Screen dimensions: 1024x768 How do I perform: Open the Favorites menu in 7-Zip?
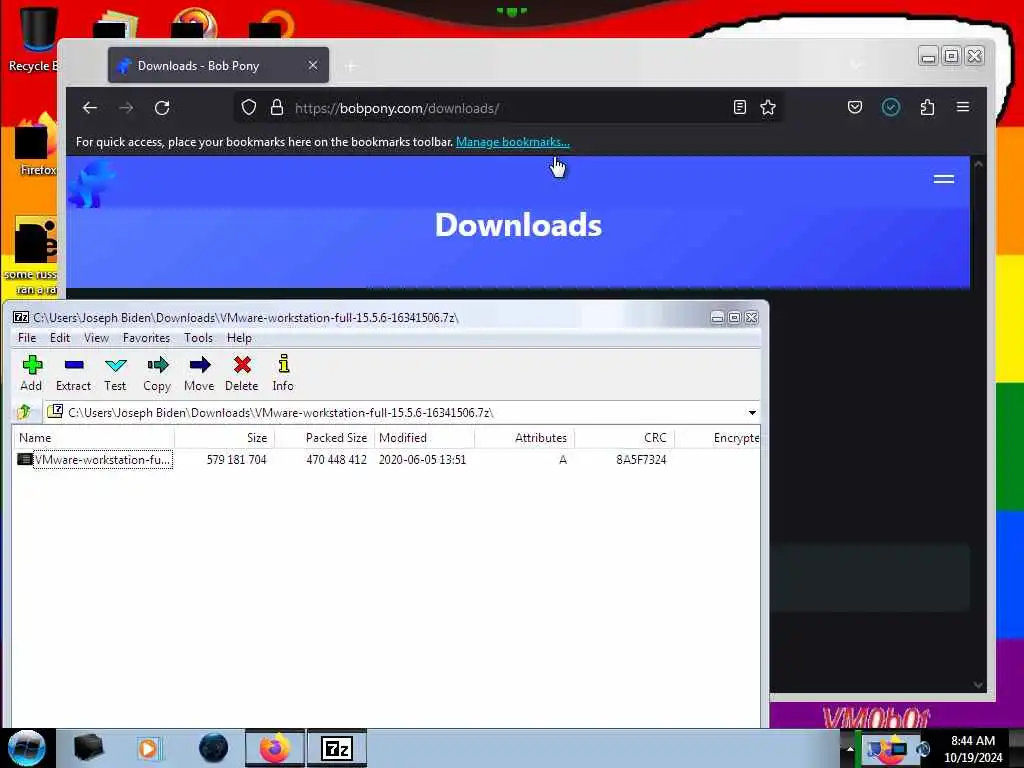[x=146, y=338]
